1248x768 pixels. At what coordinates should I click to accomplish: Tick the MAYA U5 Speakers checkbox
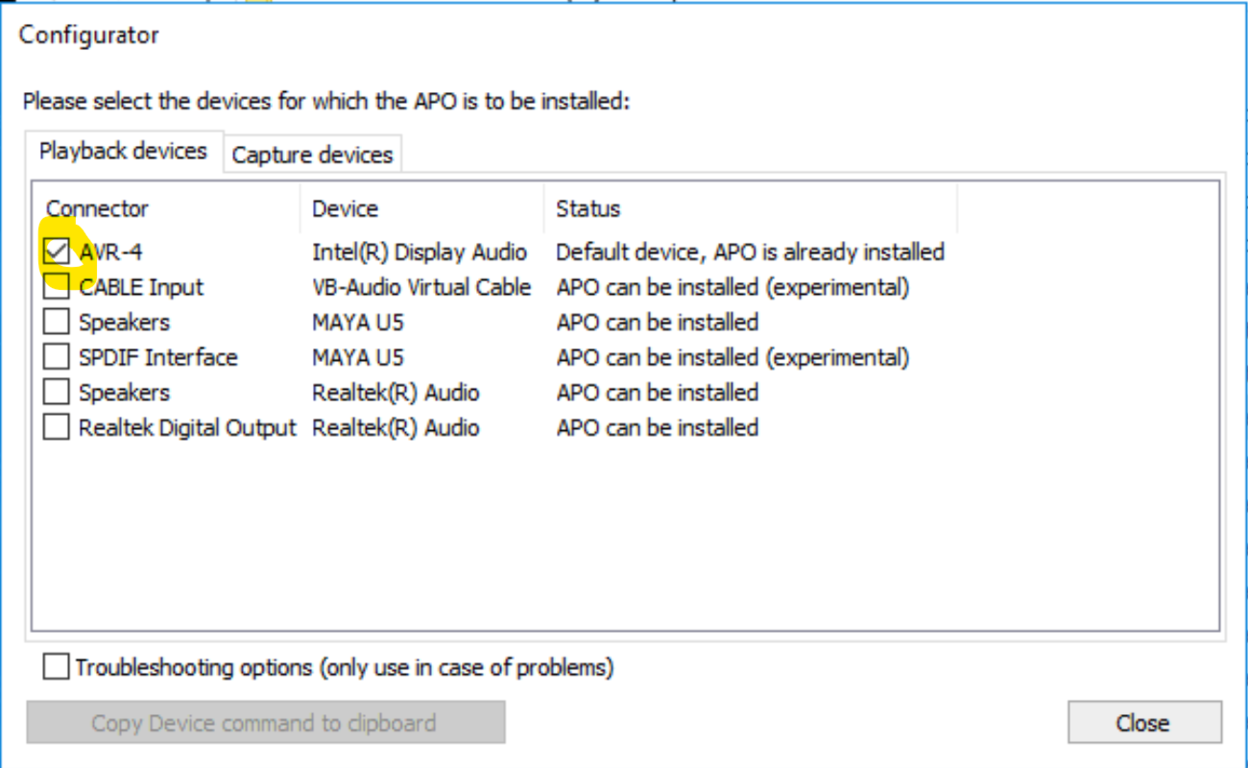coord(56,322)
